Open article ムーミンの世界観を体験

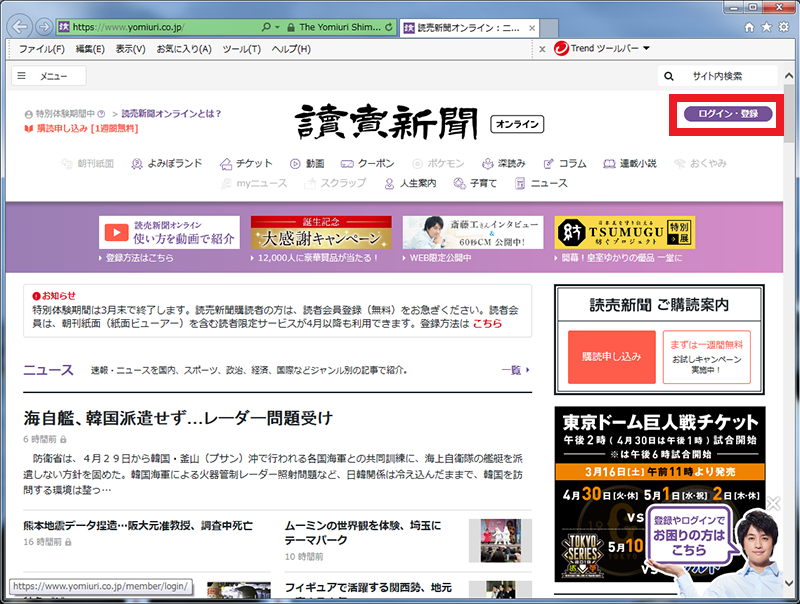363,533
